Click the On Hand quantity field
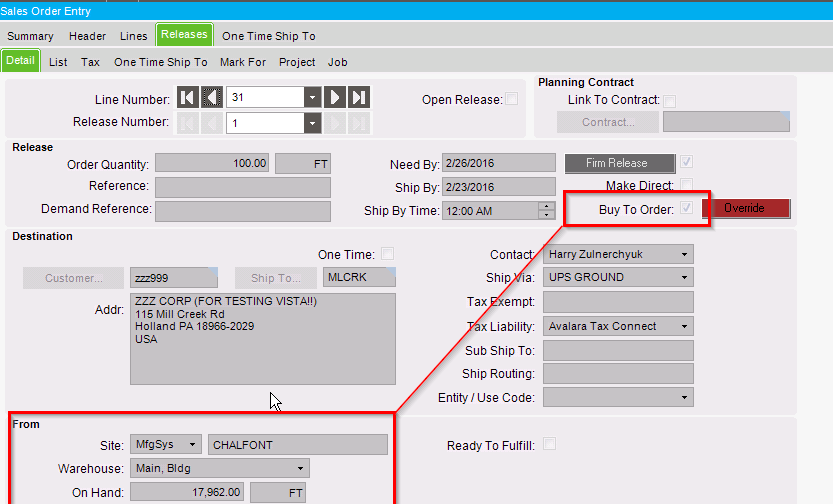The image size is (833, 504). coord(187,492)
